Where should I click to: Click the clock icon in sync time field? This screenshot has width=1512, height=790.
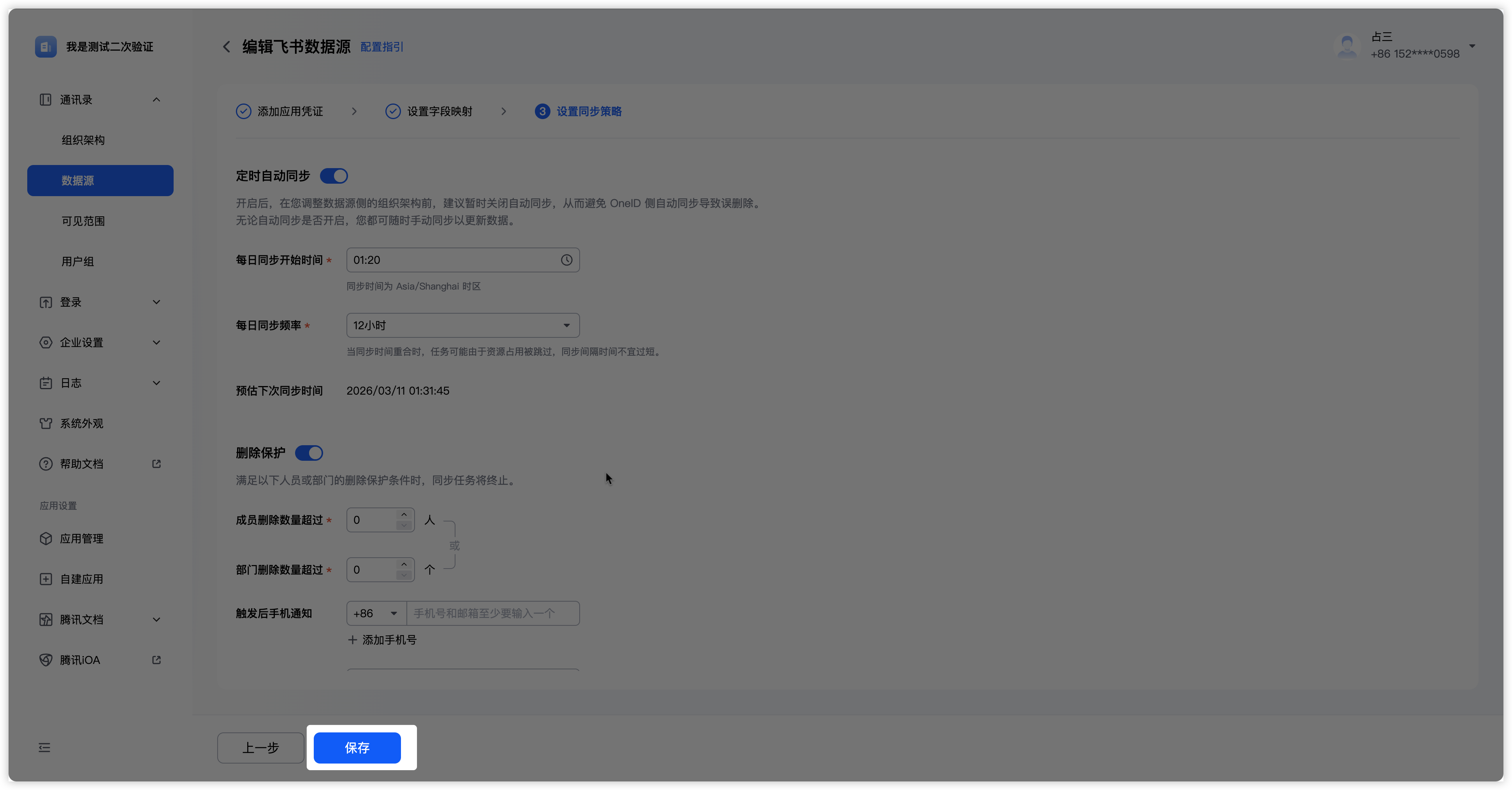point(566,260)
